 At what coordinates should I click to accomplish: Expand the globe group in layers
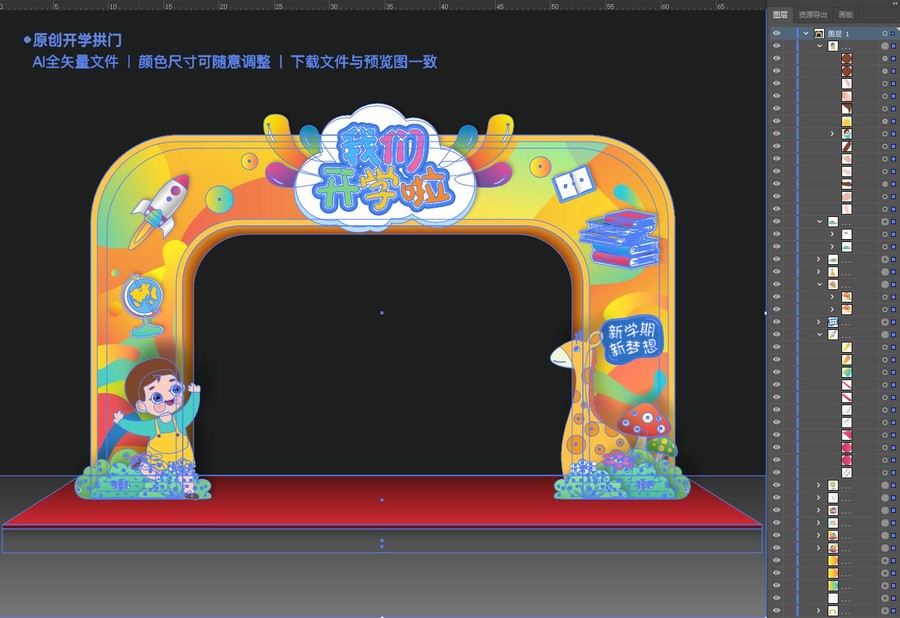point(820,485)
